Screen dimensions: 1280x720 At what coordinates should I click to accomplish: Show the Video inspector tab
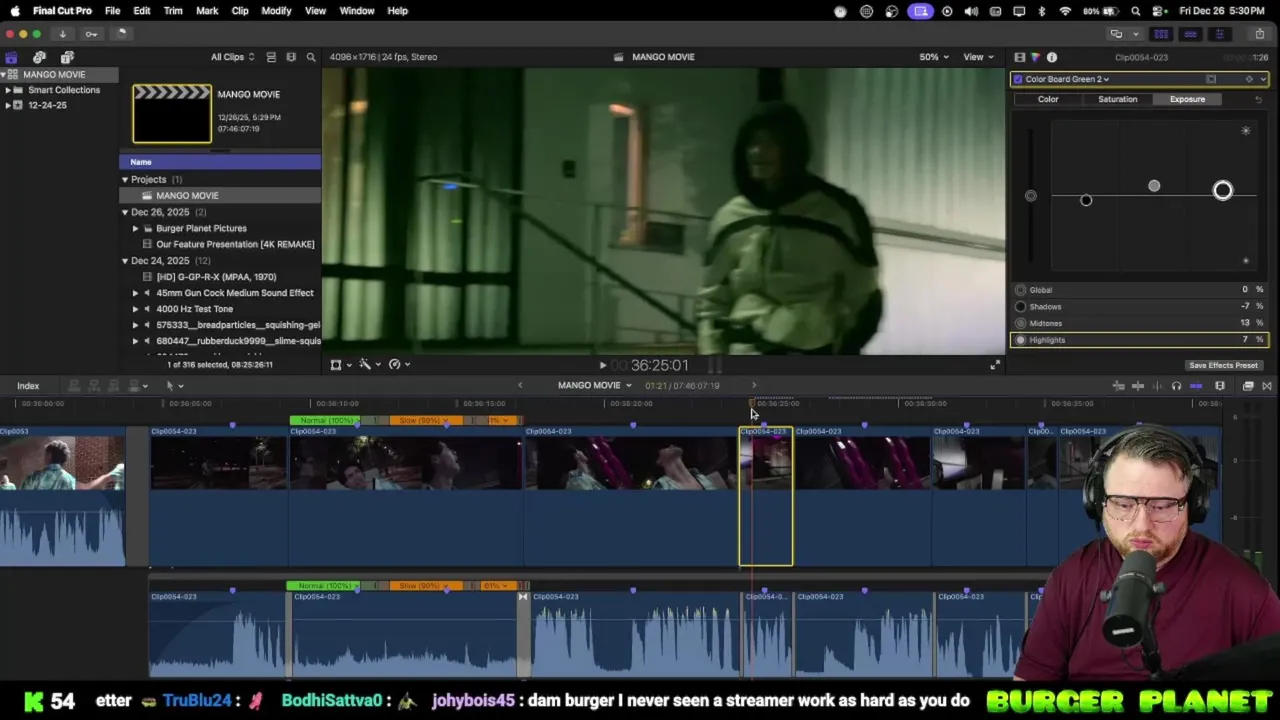tap(1019, 57)
